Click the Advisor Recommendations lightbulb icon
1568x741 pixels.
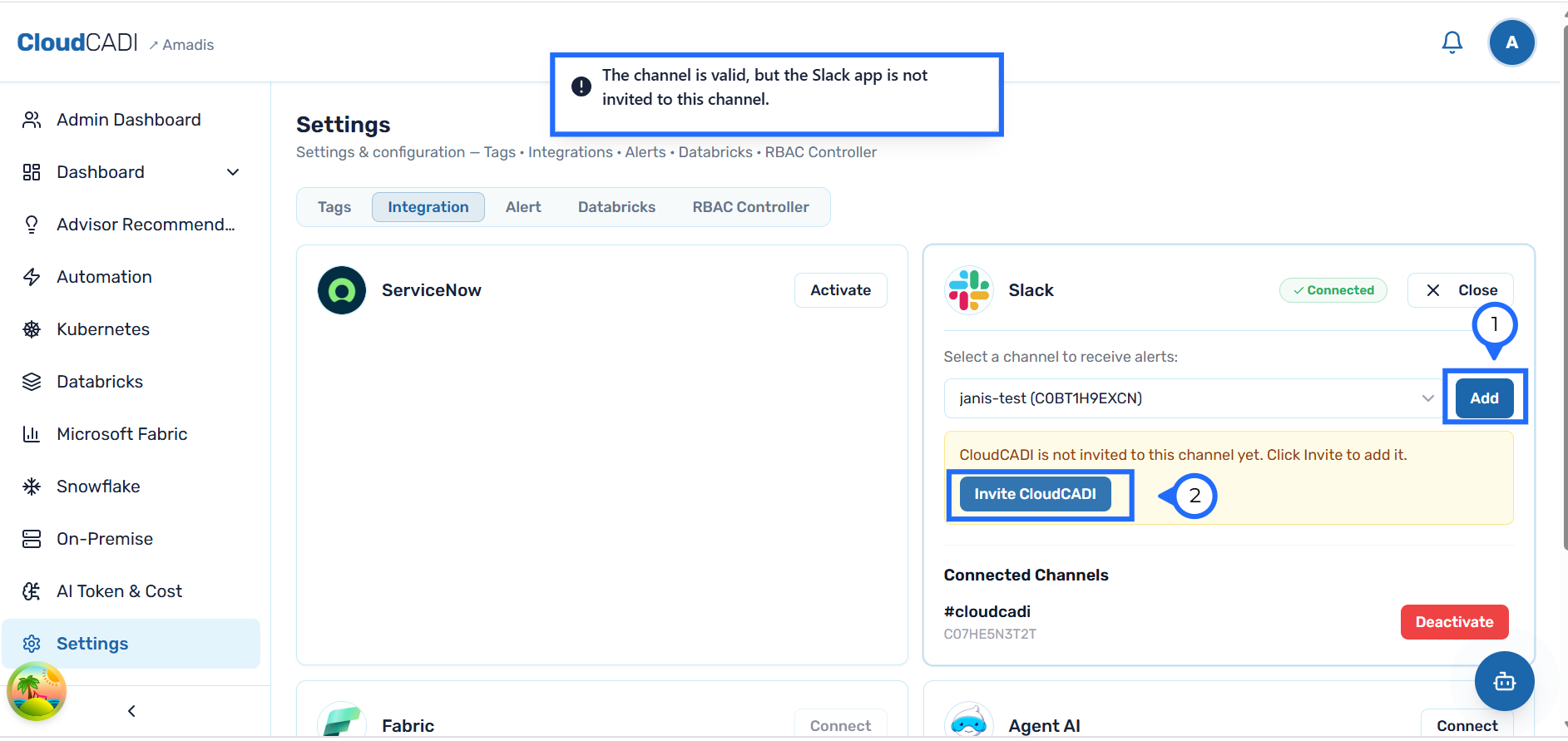[32, 225]
